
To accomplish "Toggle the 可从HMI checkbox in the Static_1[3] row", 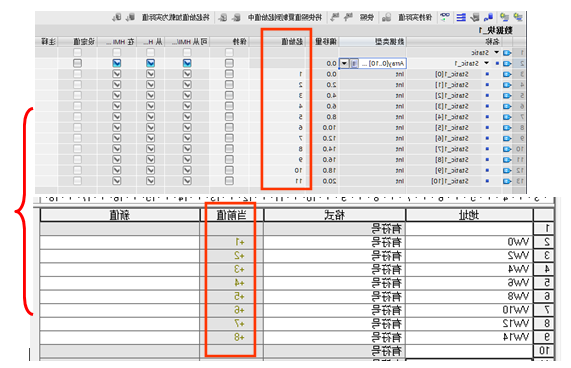I will pyautogui.click(x=187, y=106).
